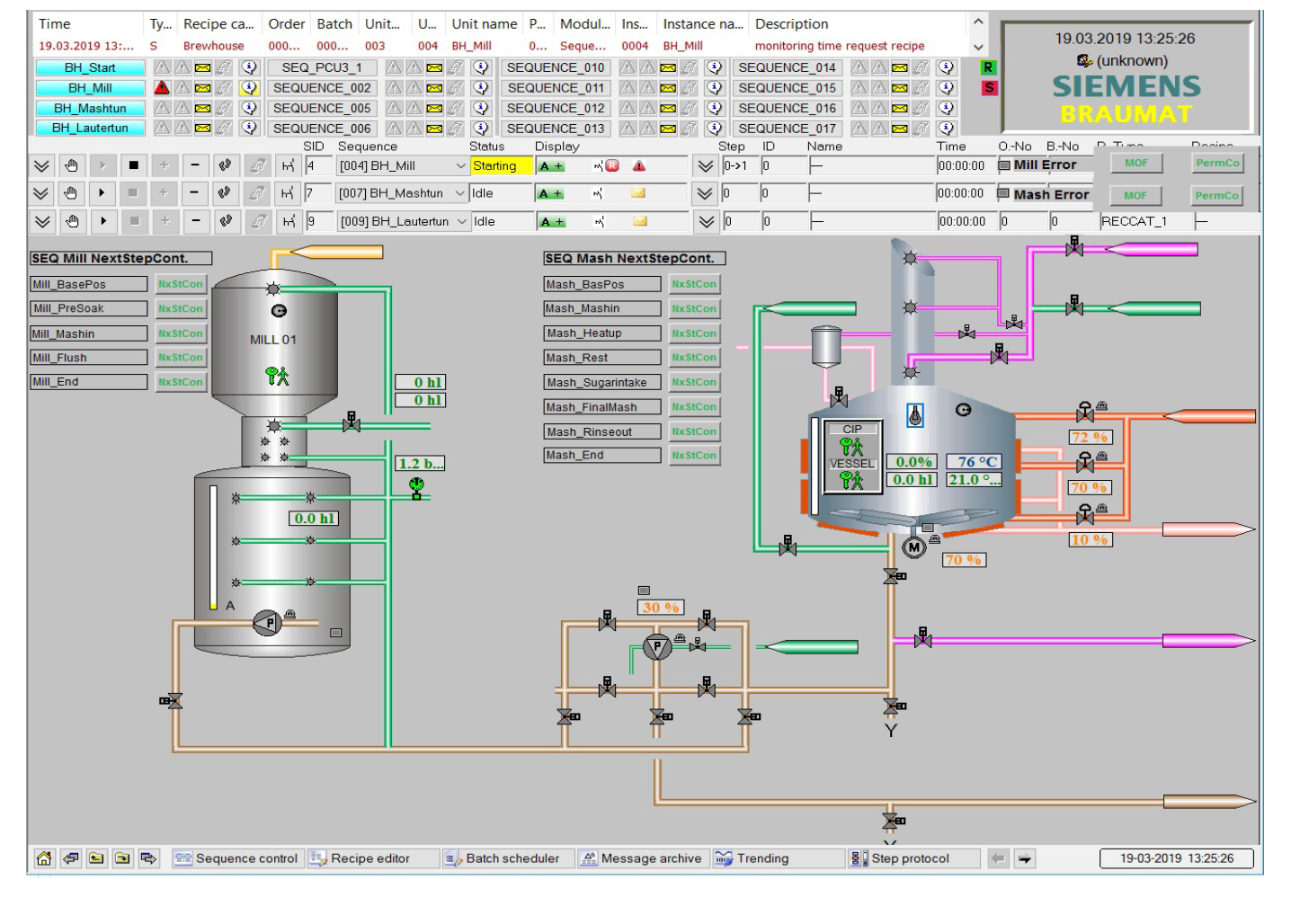Click the CIP operator icon on mash vessel
The width and height of the screenshot is (1291, 924).
pos(850,446)
